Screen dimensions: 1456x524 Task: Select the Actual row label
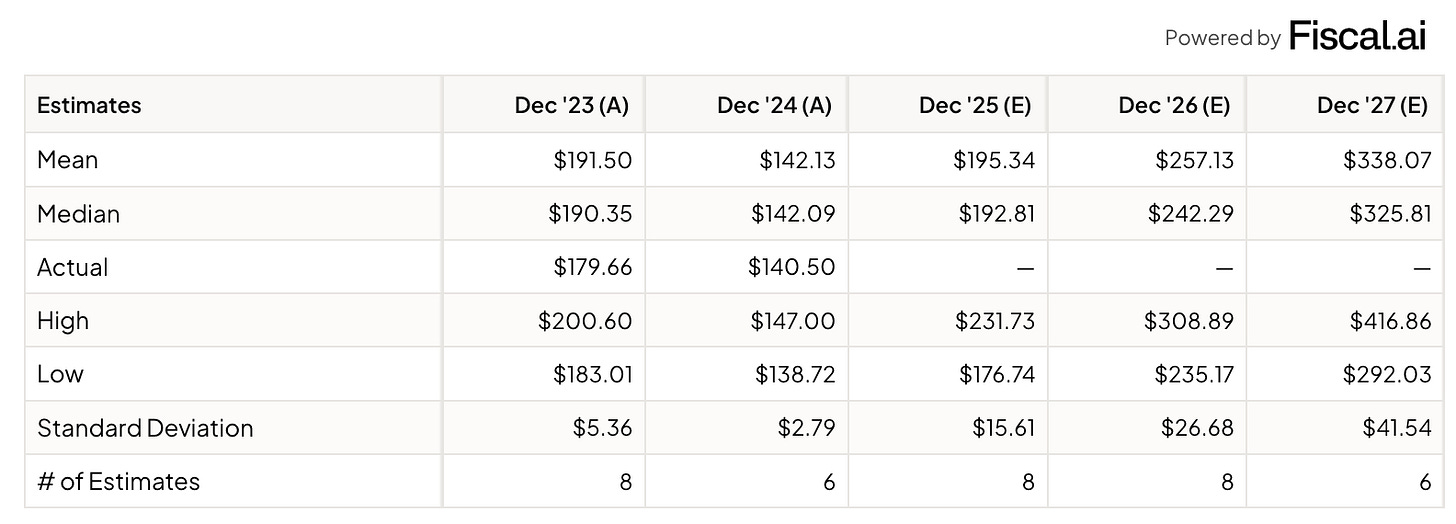[73, 267]
